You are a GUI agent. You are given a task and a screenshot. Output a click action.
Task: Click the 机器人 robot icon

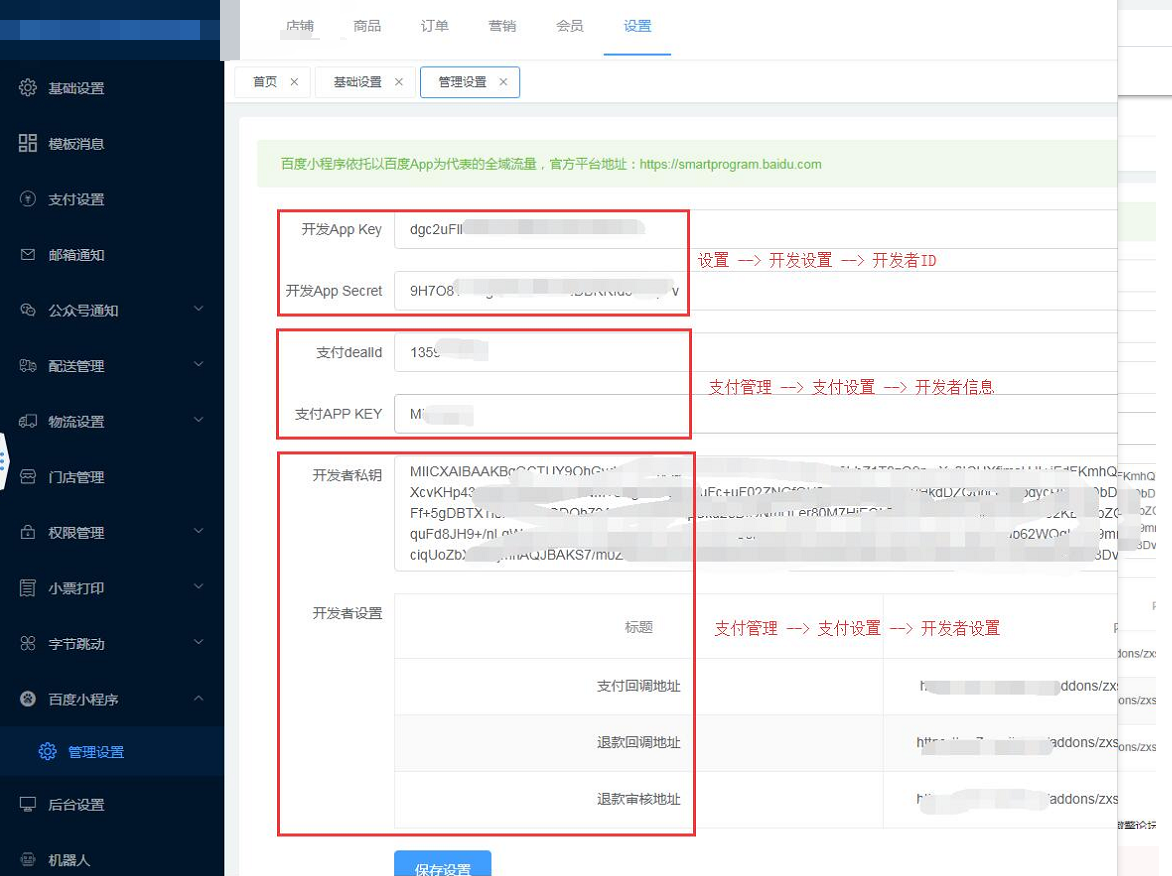tap(28, 860)
